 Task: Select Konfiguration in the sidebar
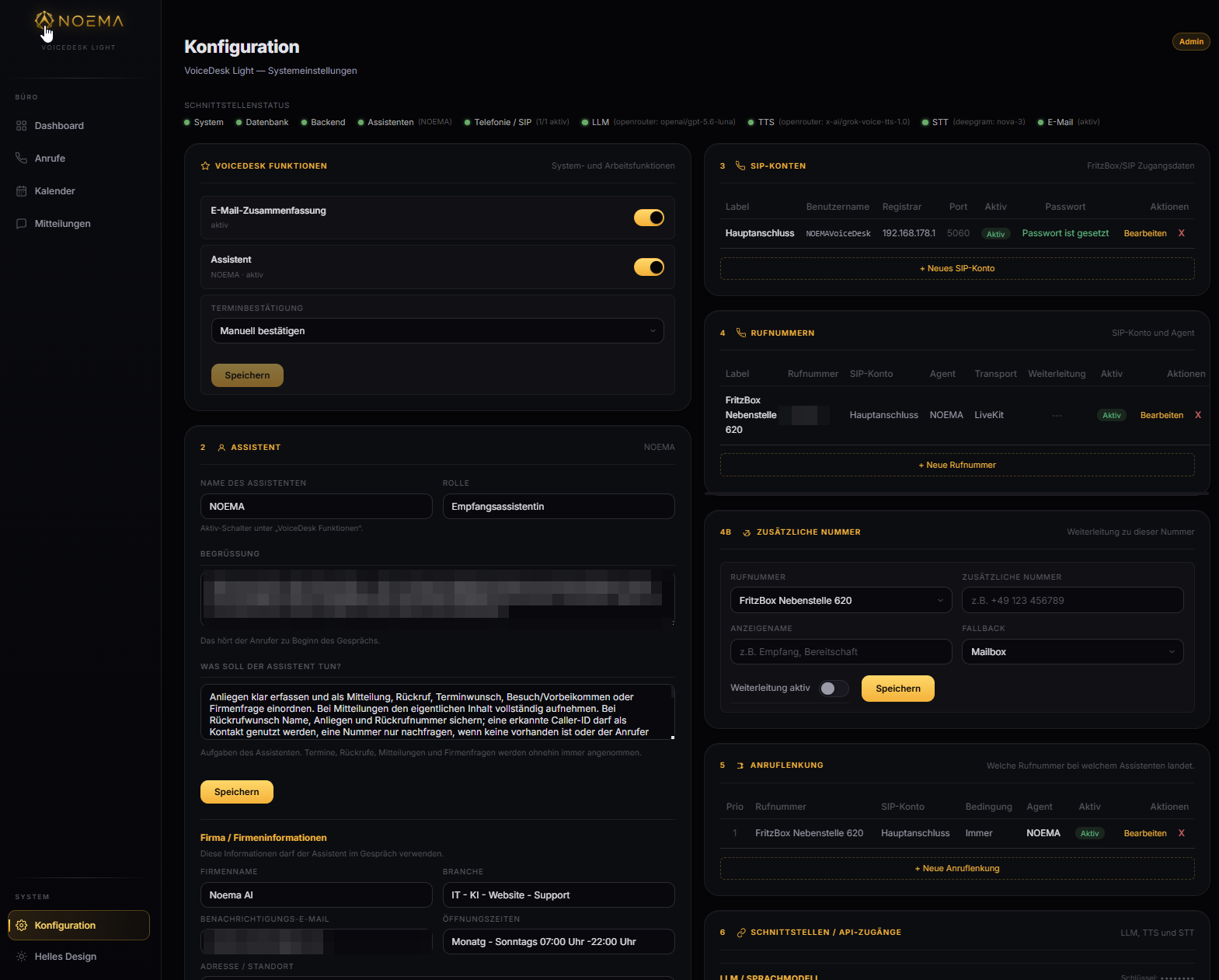(78, 926)
